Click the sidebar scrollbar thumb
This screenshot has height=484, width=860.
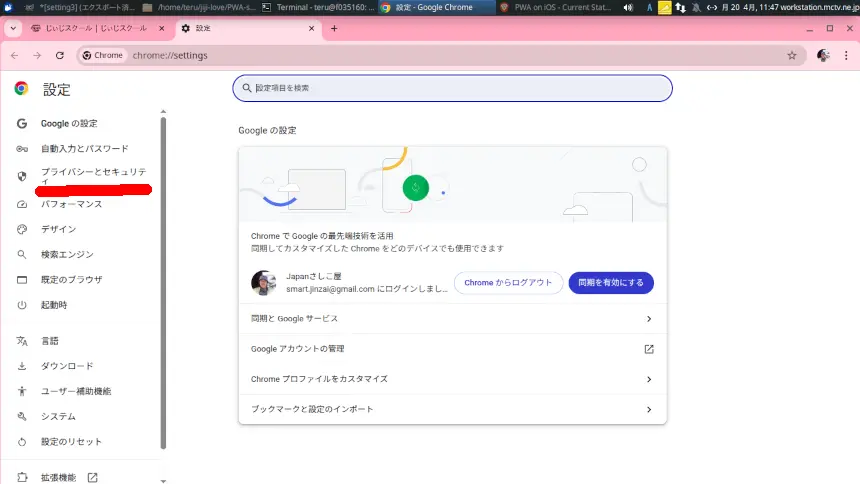pyautogui.click(x=163, y=283)
